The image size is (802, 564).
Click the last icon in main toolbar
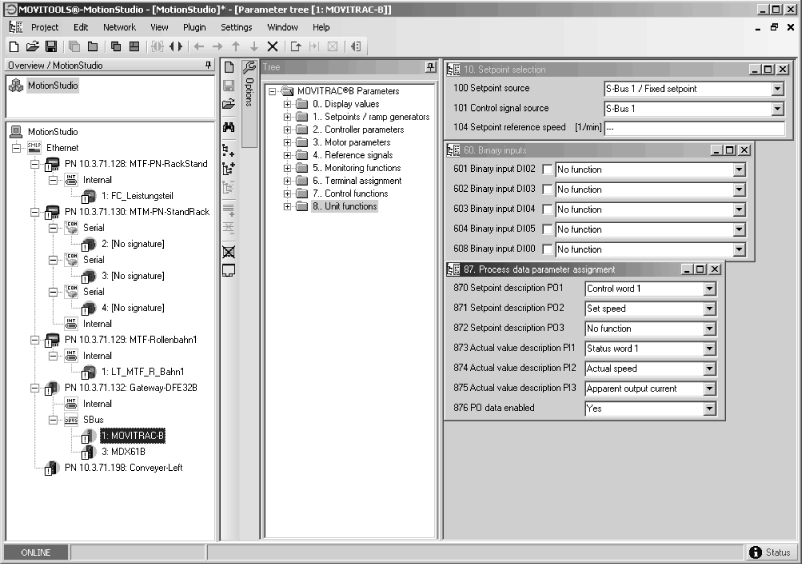tap(356, 47)
